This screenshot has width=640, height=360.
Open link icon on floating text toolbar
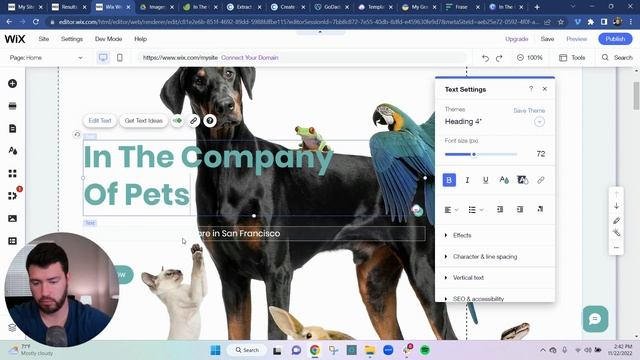click(x=193, y=121)
